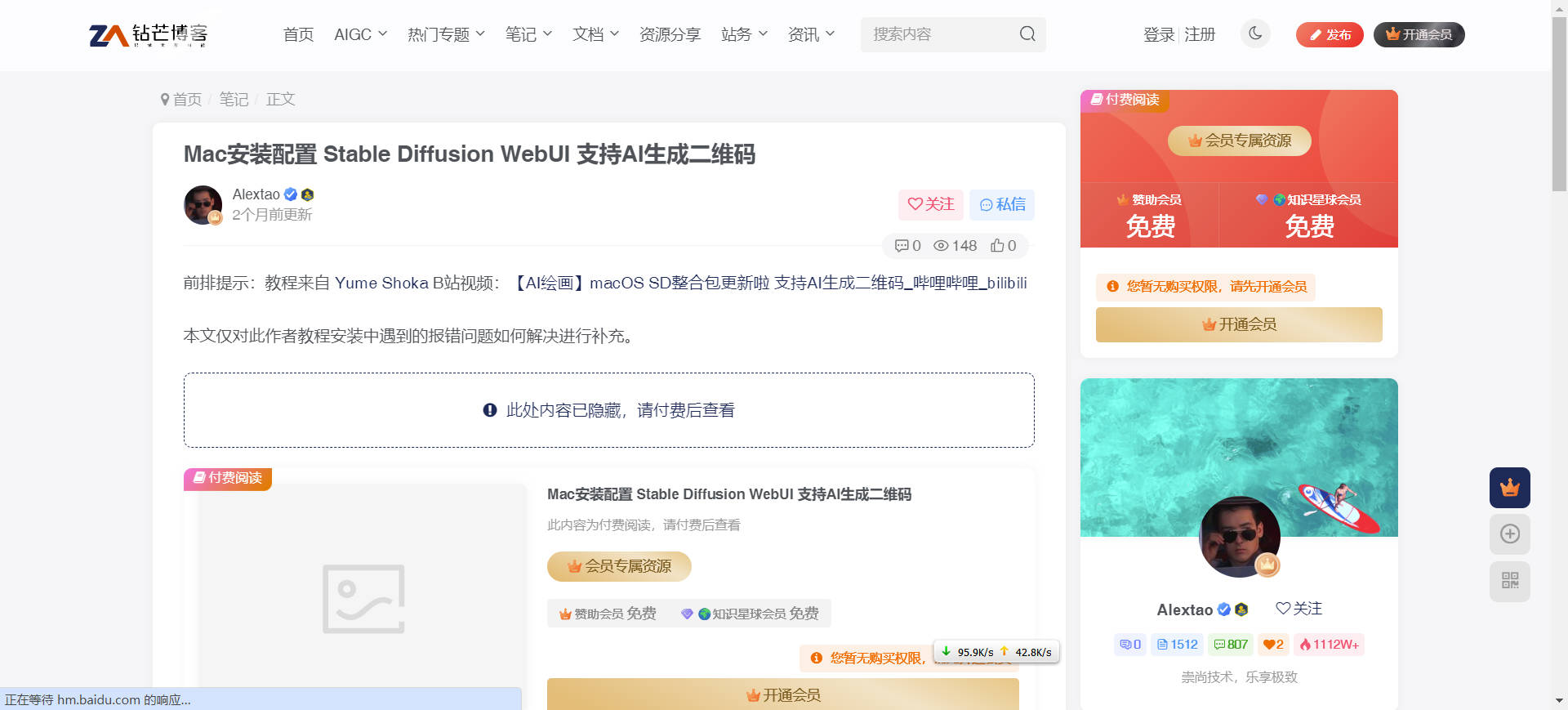
Task: Click the 会员专属资源 badge in article card
Action: (619, 566)
